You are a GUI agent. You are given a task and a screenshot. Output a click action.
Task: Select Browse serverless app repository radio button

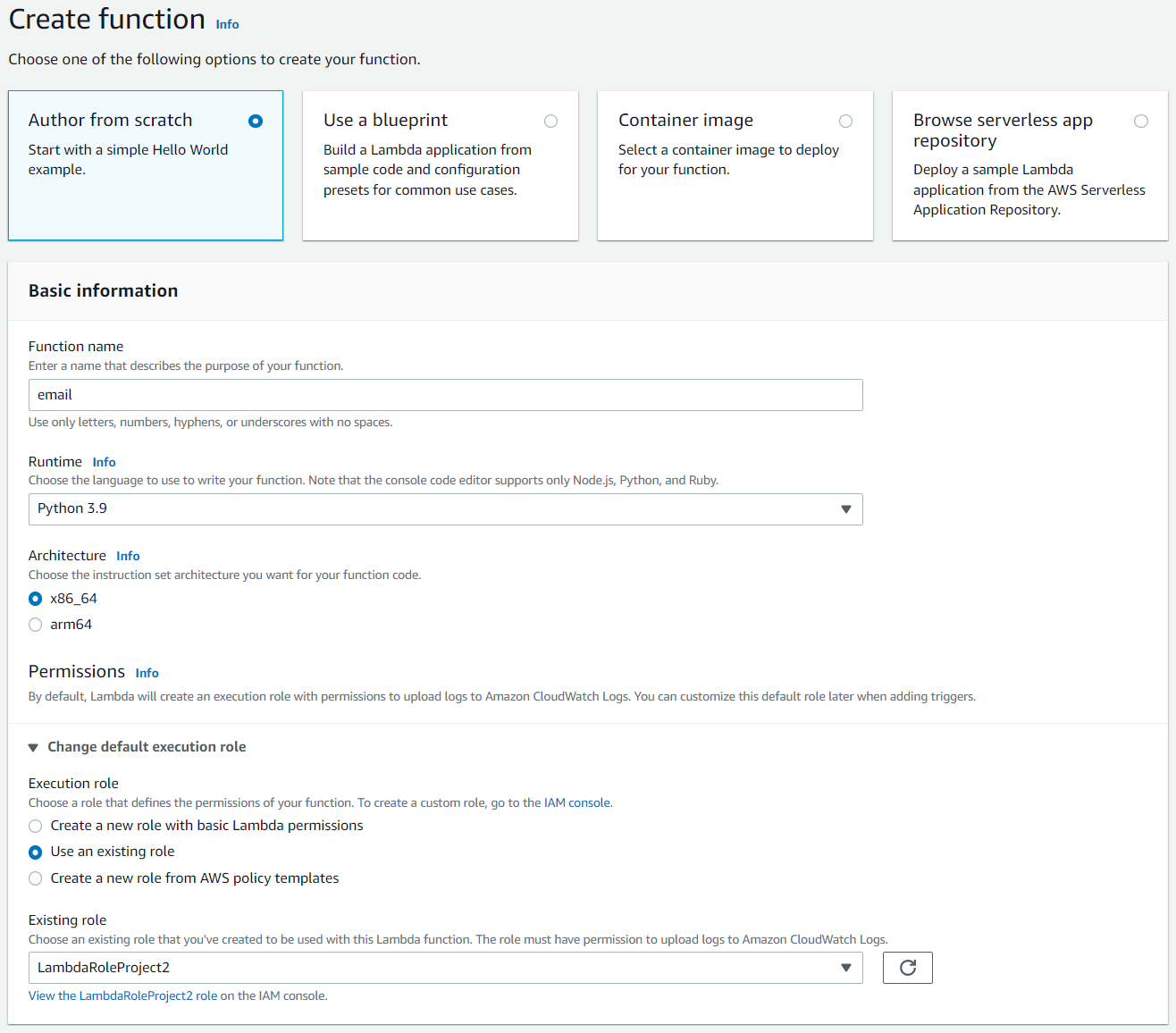click(1141, 121)
